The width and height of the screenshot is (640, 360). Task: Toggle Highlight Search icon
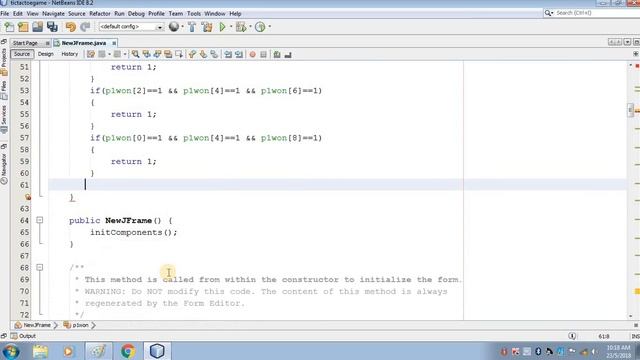coord(168,54)
